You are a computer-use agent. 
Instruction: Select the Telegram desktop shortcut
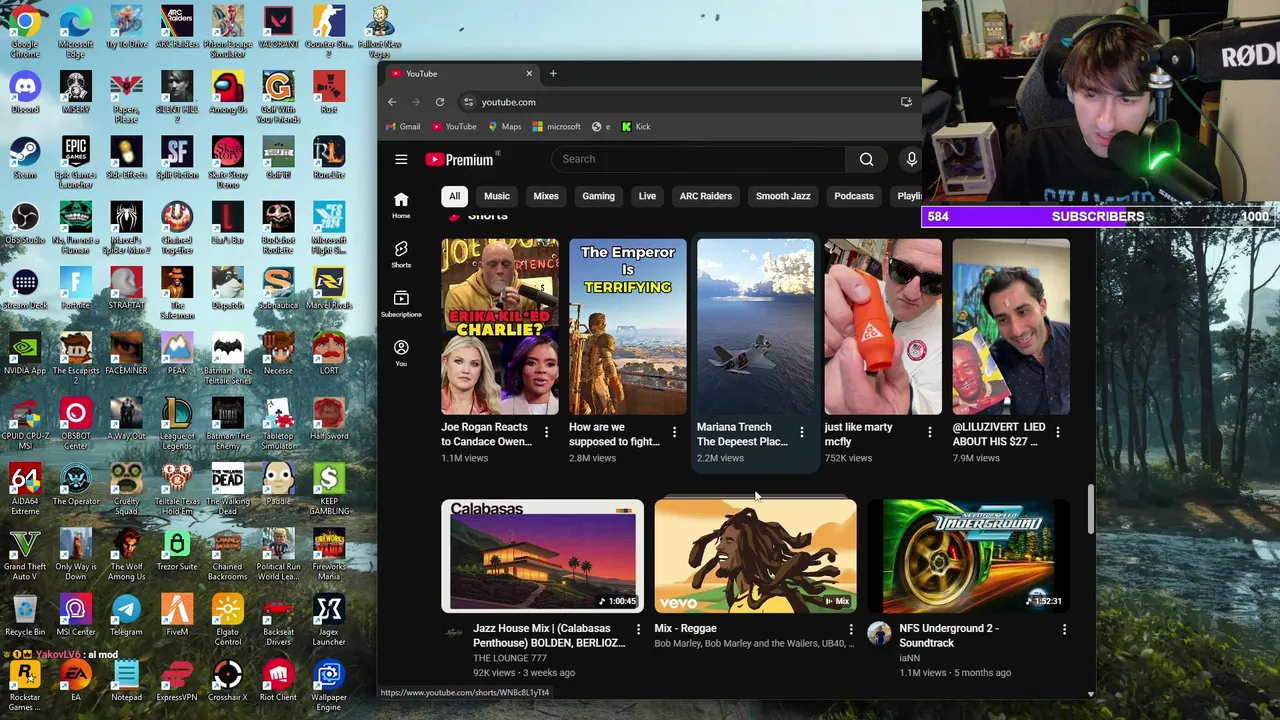click(126, 616)
